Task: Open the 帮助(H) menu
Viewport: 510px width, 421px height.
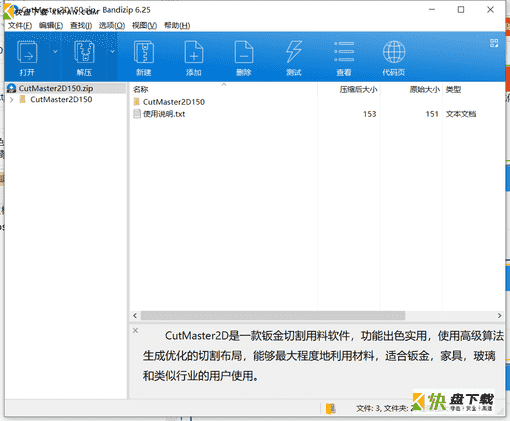Action: (x=177, y=26)
